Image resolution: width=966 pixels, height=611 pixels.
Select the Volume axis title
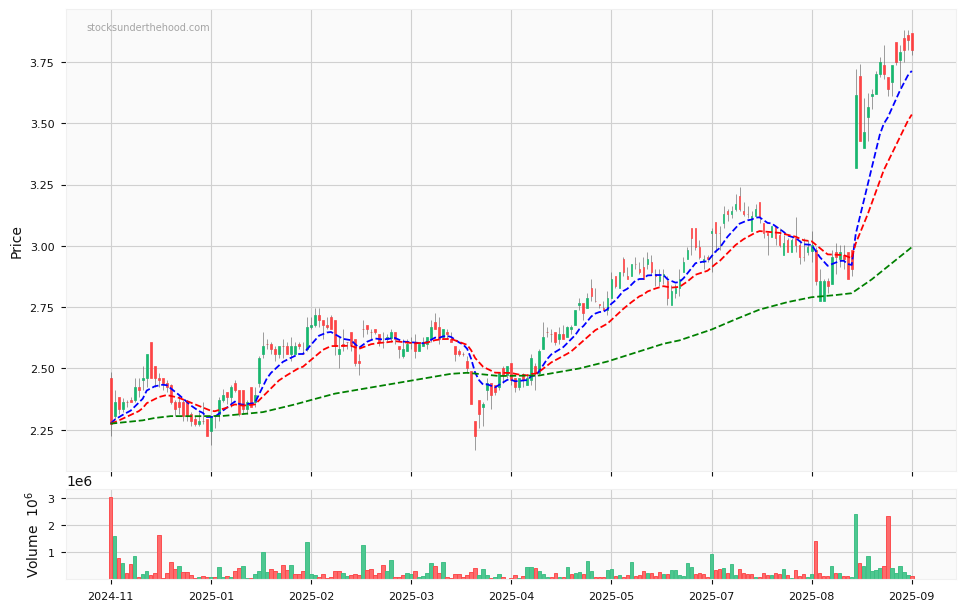(x=33, y=535)
